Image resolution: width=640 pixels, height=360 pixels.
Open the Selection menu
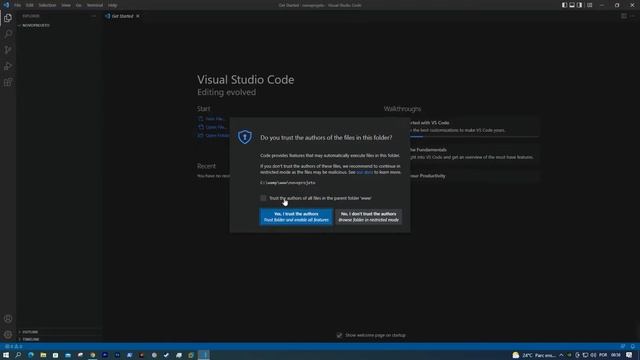[47, 5]
